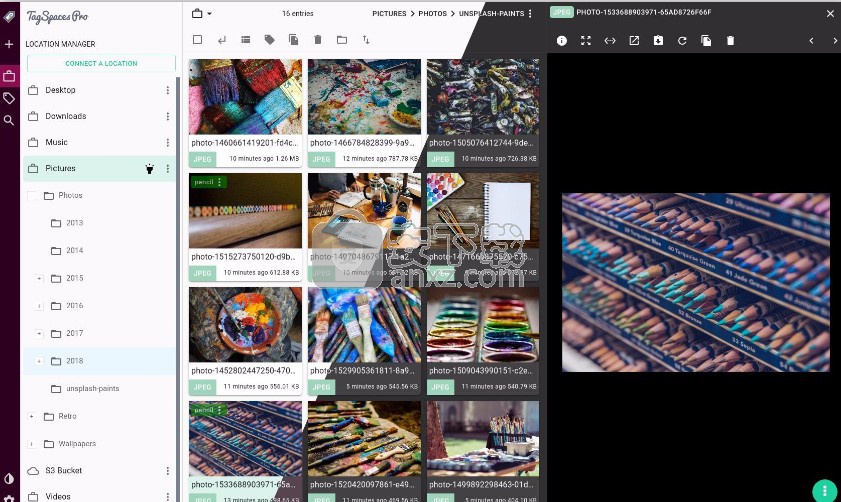Switch to list view icon
The height and width of the screenshot is (502, 841).
246,40
